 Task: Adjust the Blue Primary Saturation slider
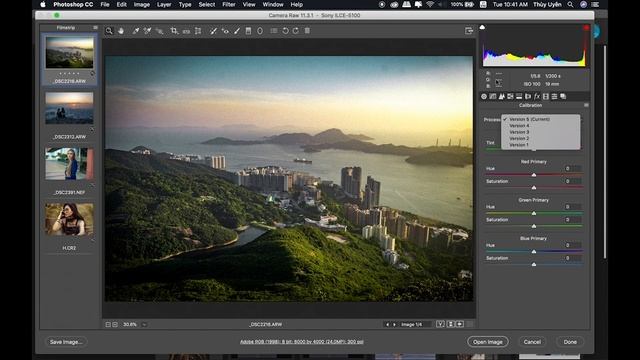pyautogui.click(x=534, y=264)
